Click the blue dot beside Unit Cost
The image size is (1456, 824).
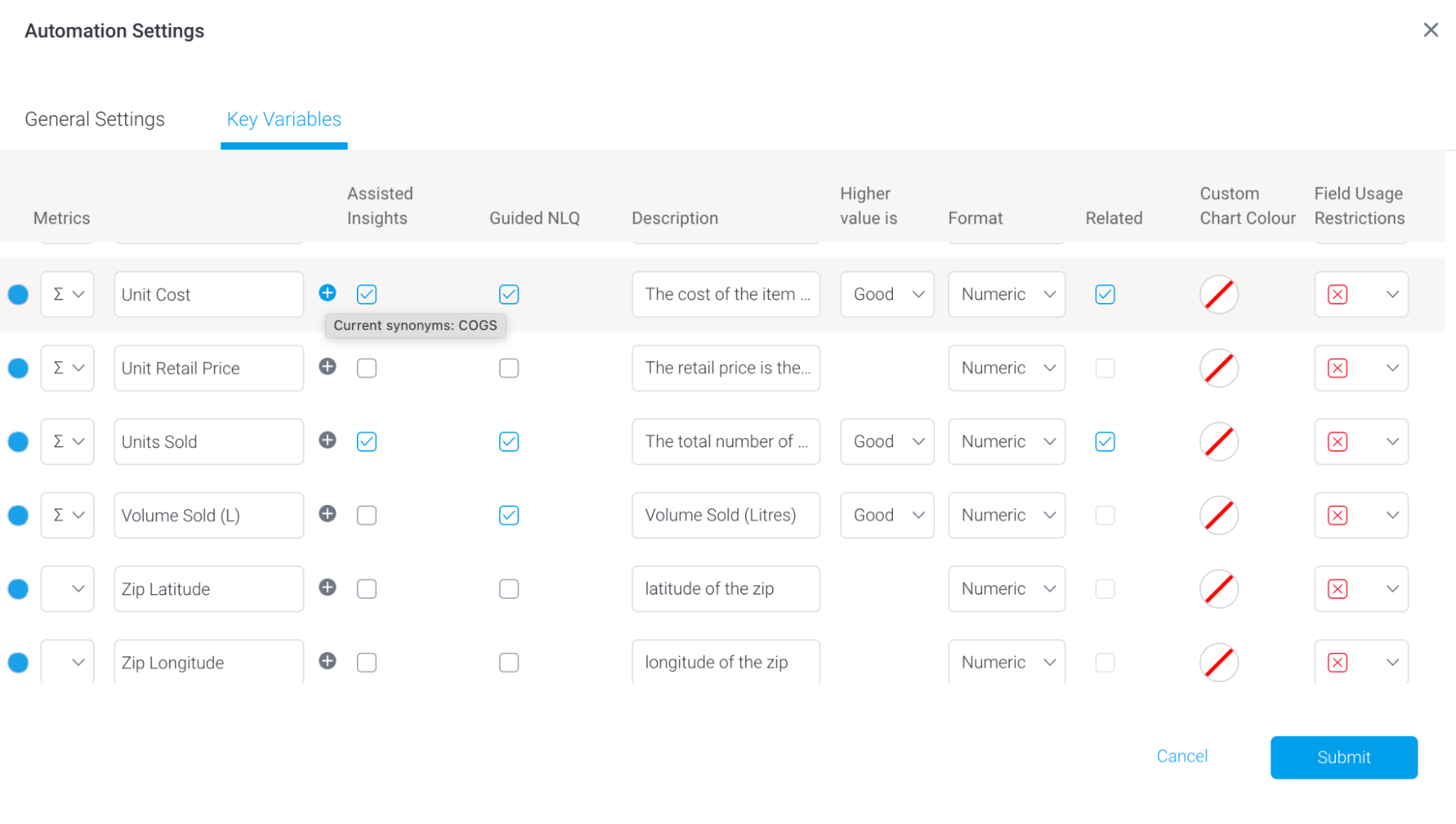pos(18,294)
